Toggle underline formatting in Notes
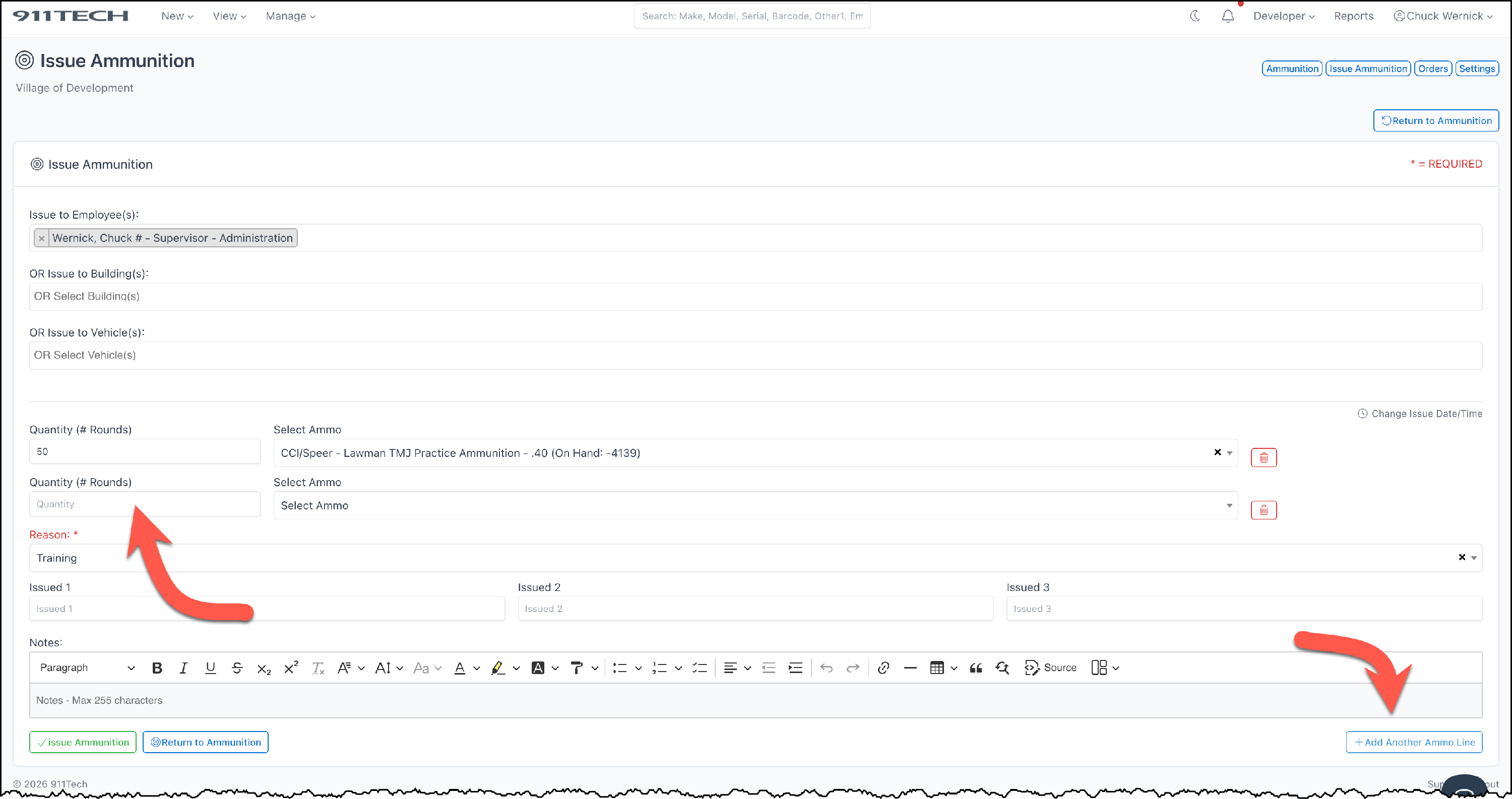Screen dimensions: 1512x799 (210, 668)
